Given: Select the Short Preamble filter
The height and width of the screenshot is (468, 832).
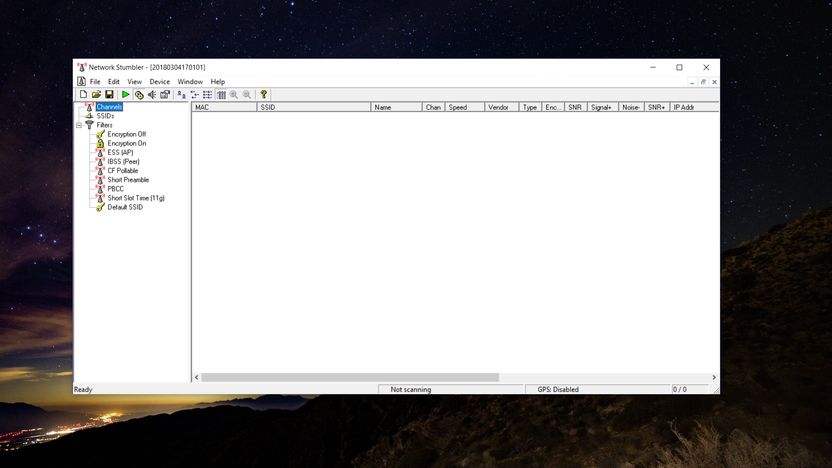Looking at the screenshot, I should [x=128, y=180].
